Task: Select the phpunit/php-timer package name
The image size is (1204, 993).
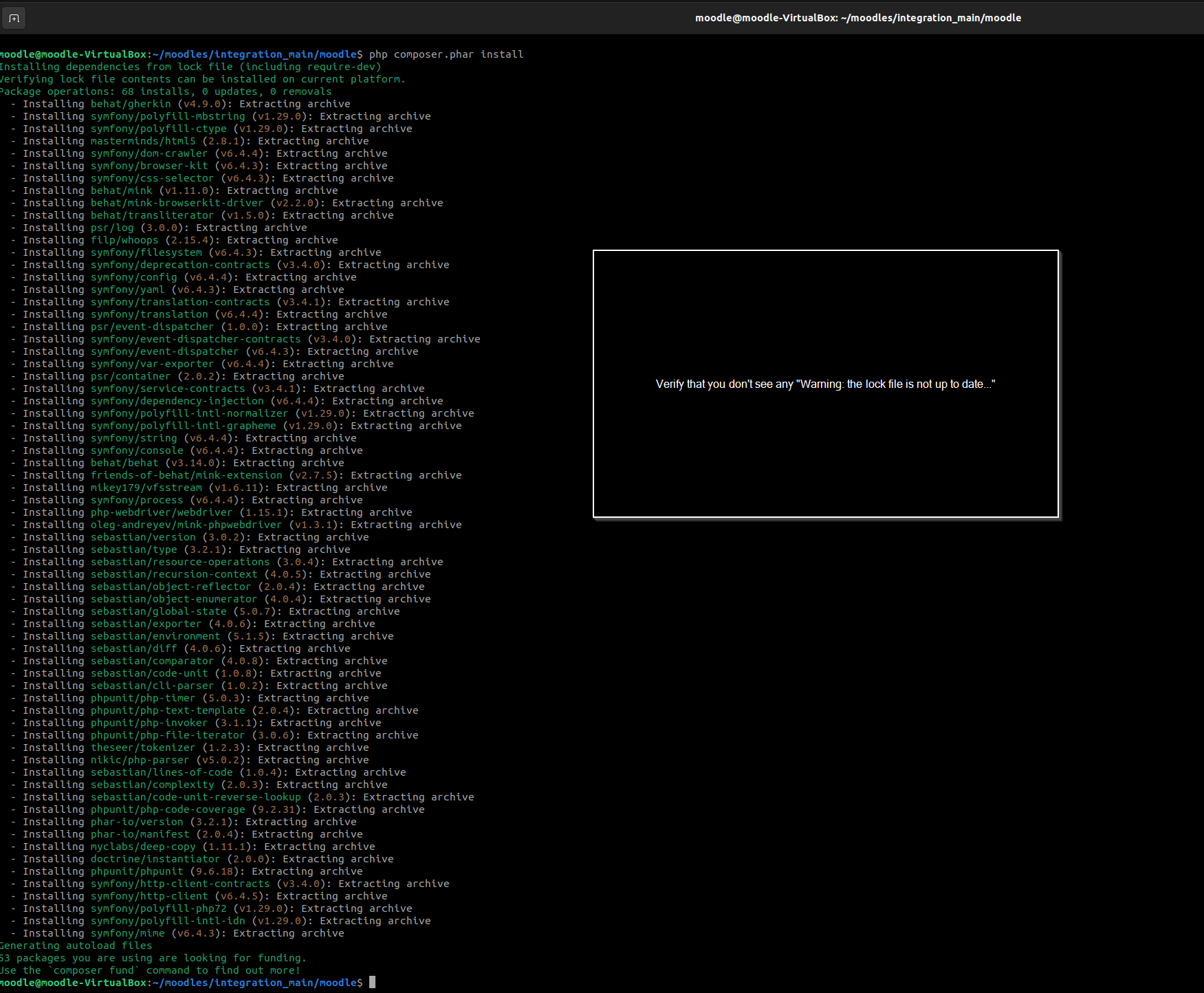Action: tap(143, 698)
